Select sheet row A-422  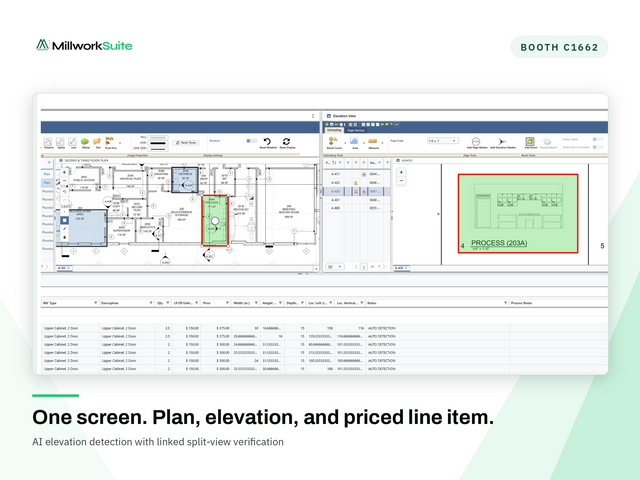click(357, 182)
